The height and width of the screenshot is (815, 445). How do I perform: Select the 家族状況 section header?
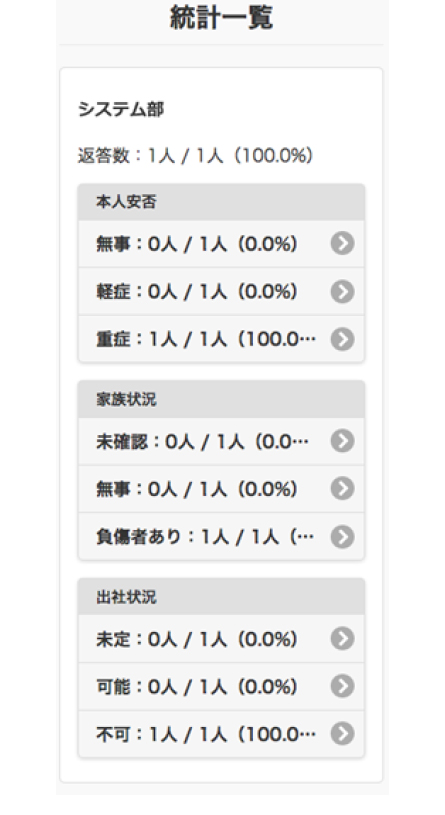pos(221,399)
